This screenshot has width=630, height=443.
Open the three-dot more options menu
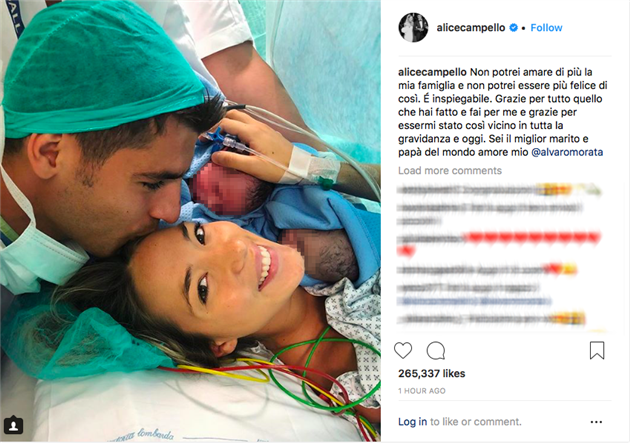point(596,422)
